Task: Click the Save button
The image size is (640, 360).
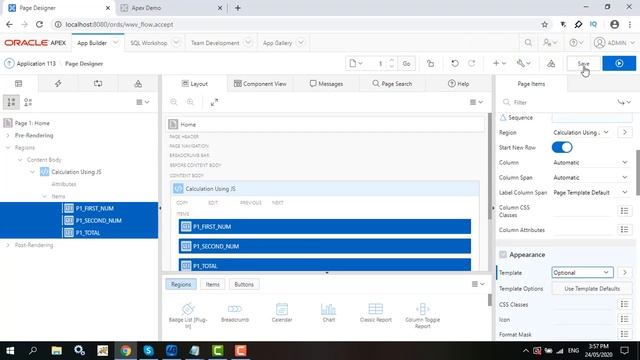Action: coord(584,64)
